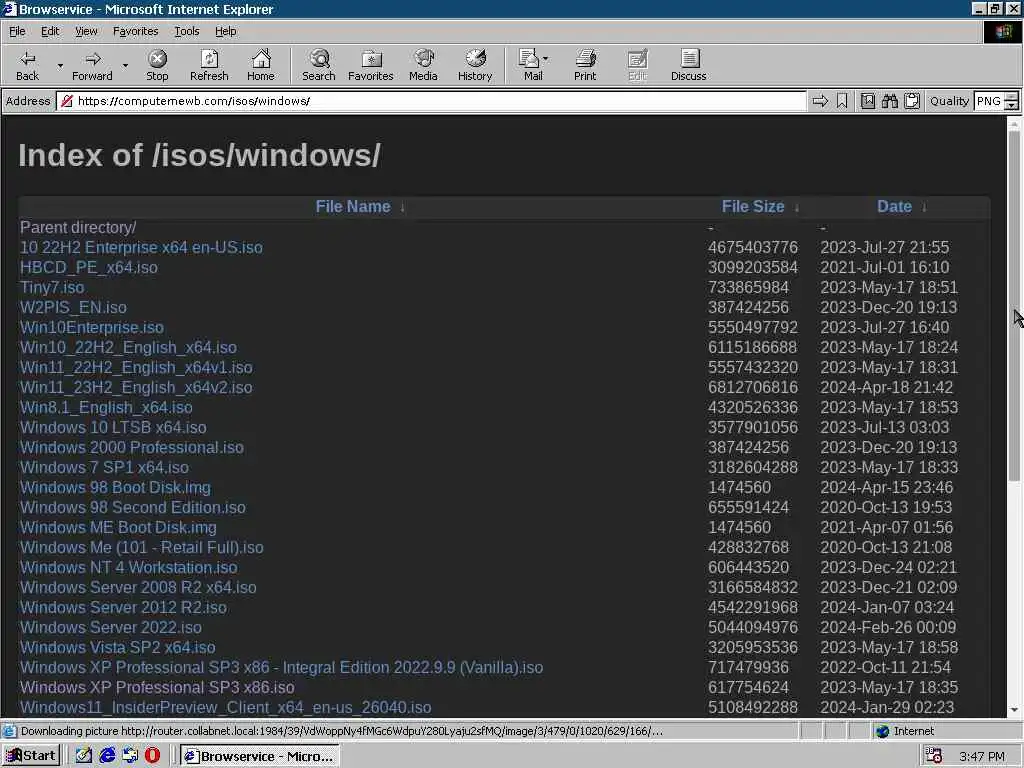
Task: Click the taskbar clock showing 3:47 PM
Action: [982, 756]
